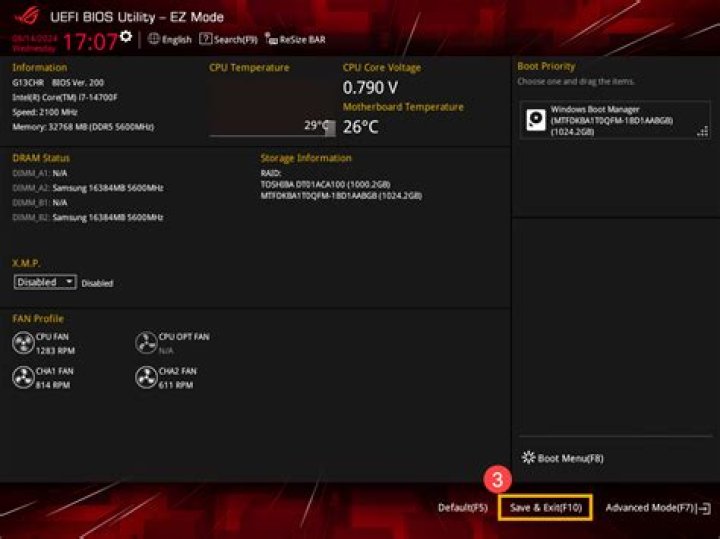Click the BIOS Ver. 200 text

click(x=78, y=83)
